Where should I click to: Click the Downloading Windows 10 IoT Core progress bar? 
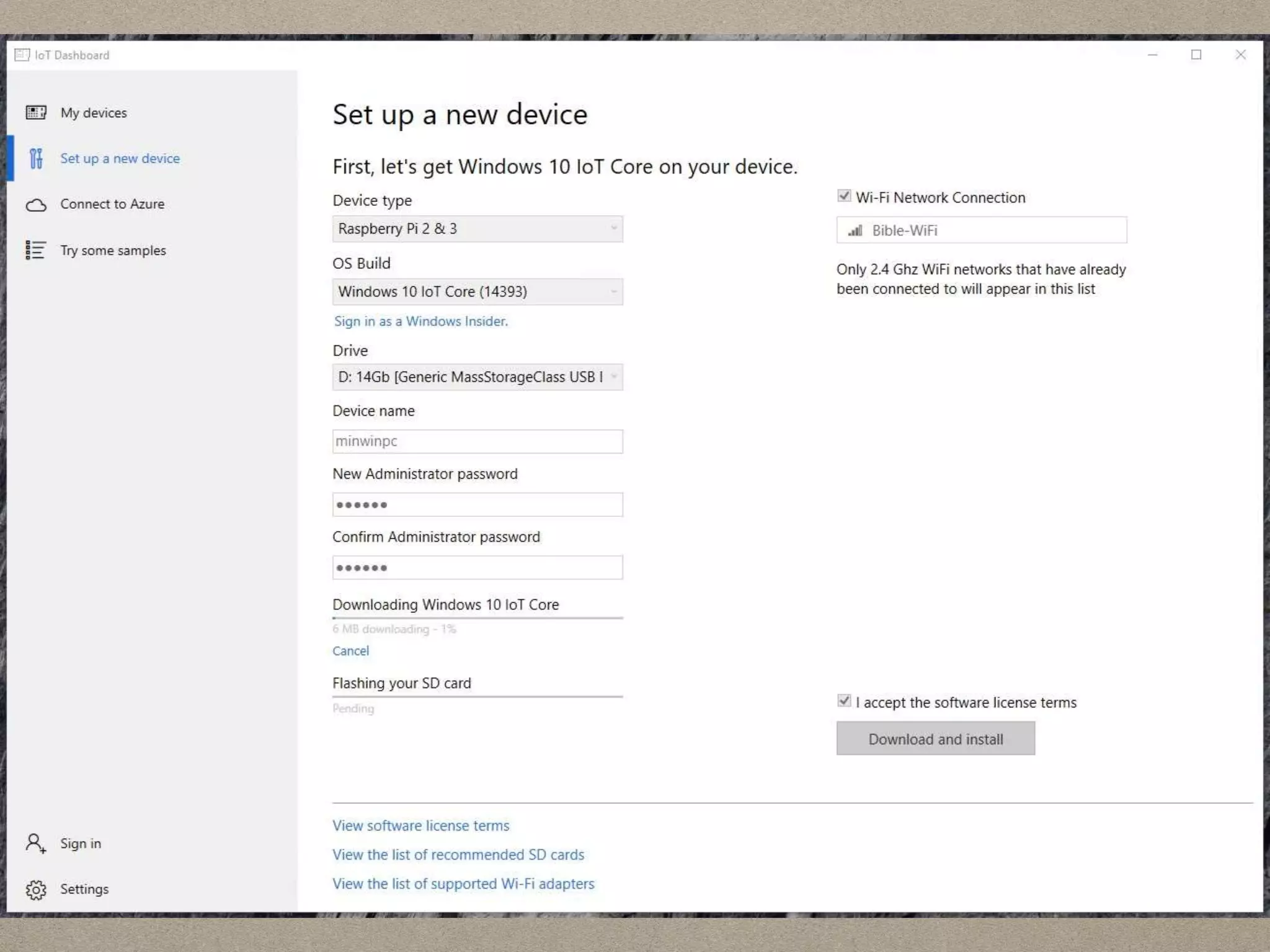point(477,618)
